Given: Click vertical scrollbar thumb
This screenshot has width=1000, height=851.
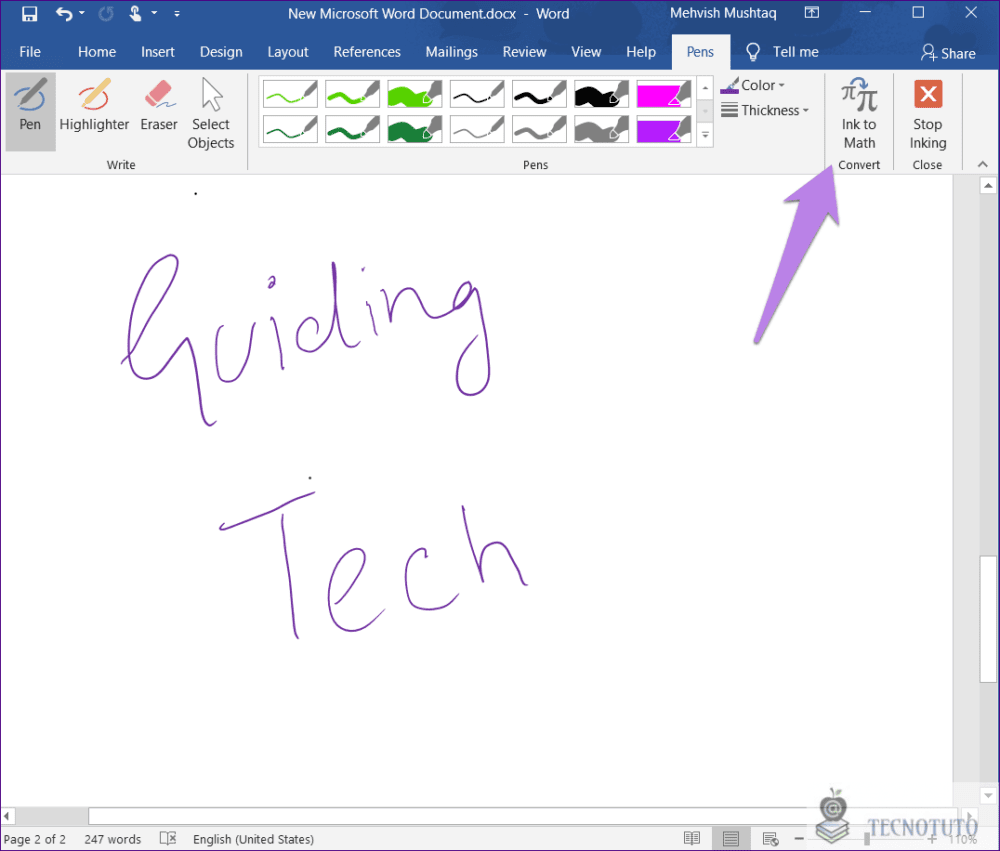Looking at the screenshot, I should (x=988, y=619).
